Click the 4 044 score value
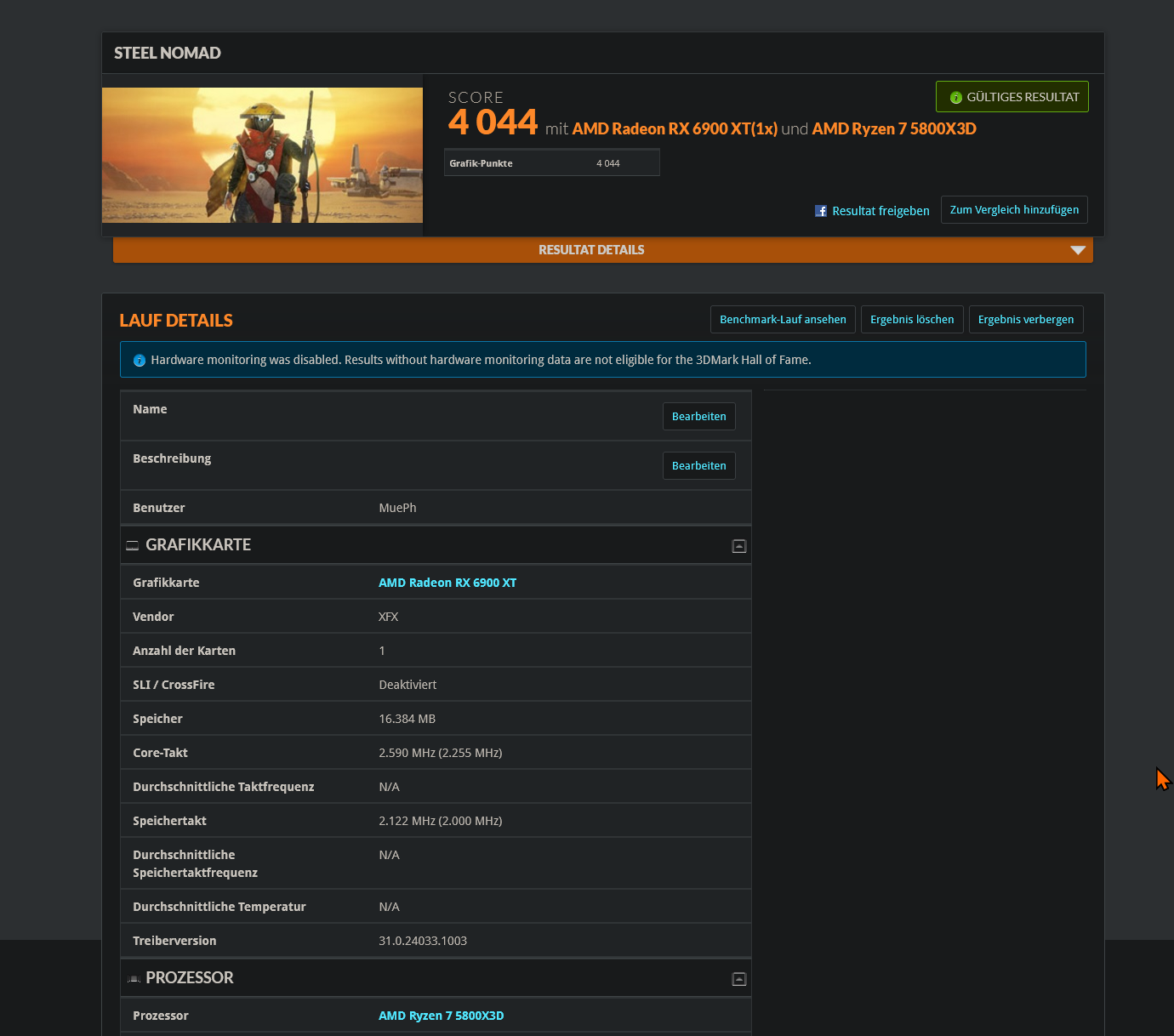Viewport: 1174px width, 1036px height. click(493, 122)
